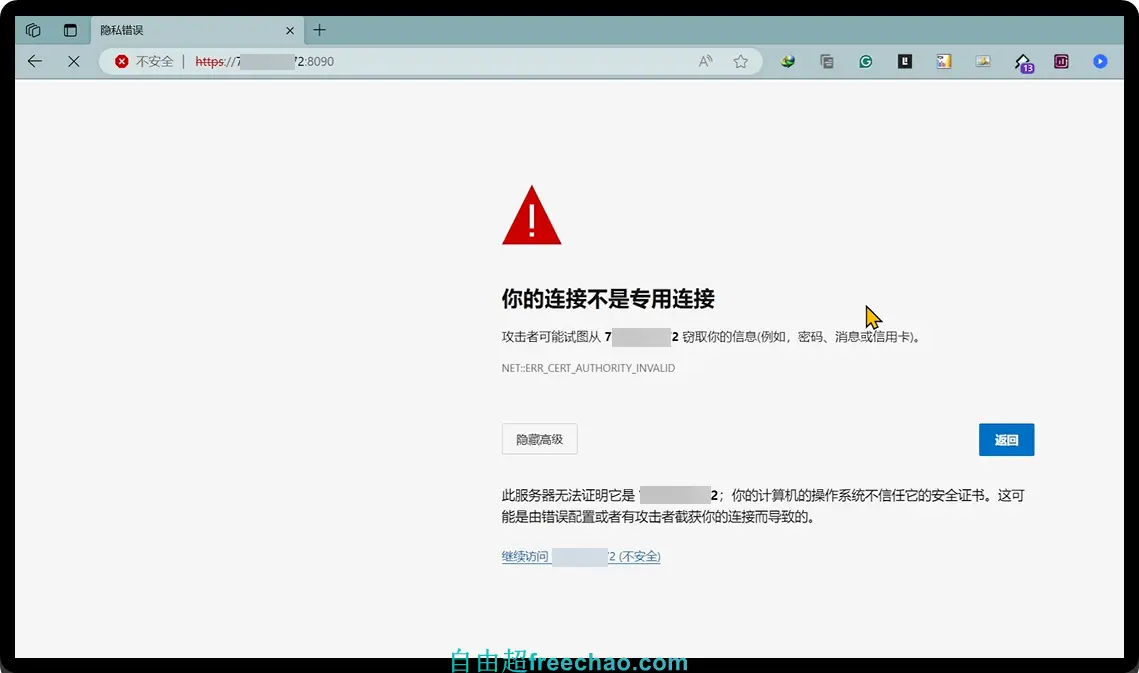Image resolution: width=1139 pixels, height=673 pixels.
Task: Open the Internet Download Manager extension
Action: (x=787, y=61)
